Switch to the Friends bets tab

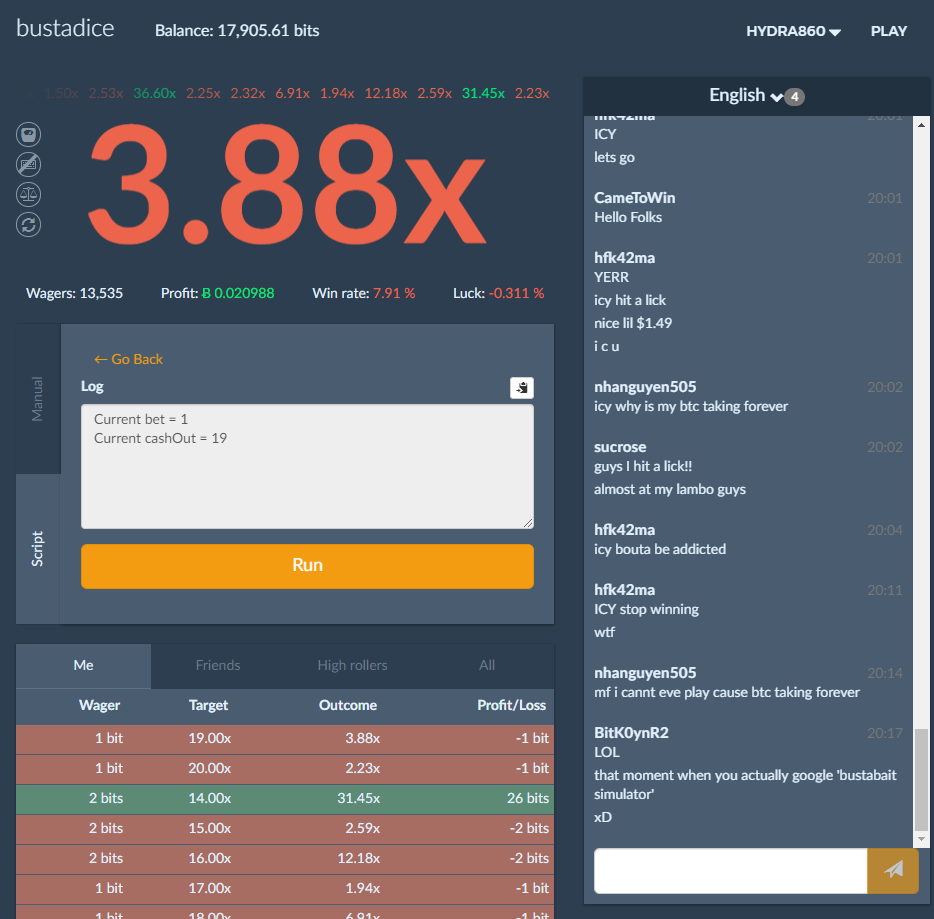(218, 665)
